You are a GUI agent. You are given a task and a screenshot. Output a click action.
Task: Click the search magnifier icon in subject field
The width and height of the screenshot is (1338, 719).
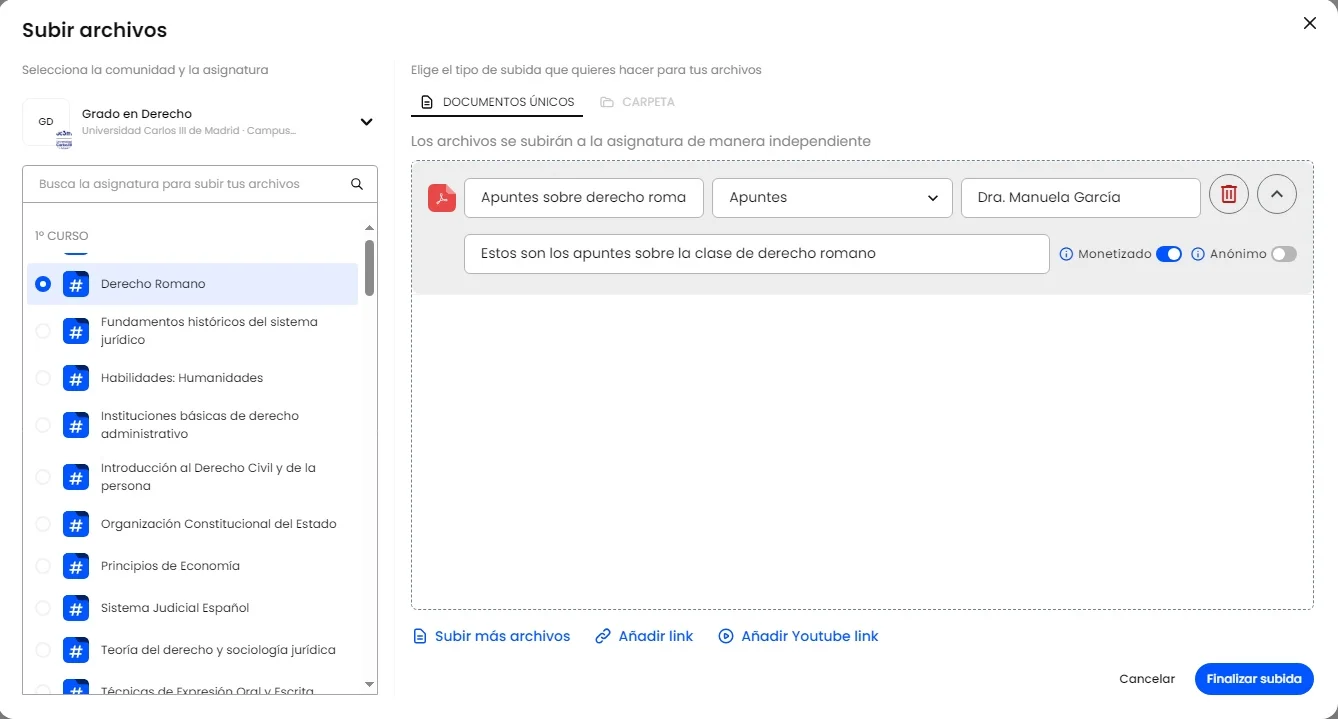point(357,184)
